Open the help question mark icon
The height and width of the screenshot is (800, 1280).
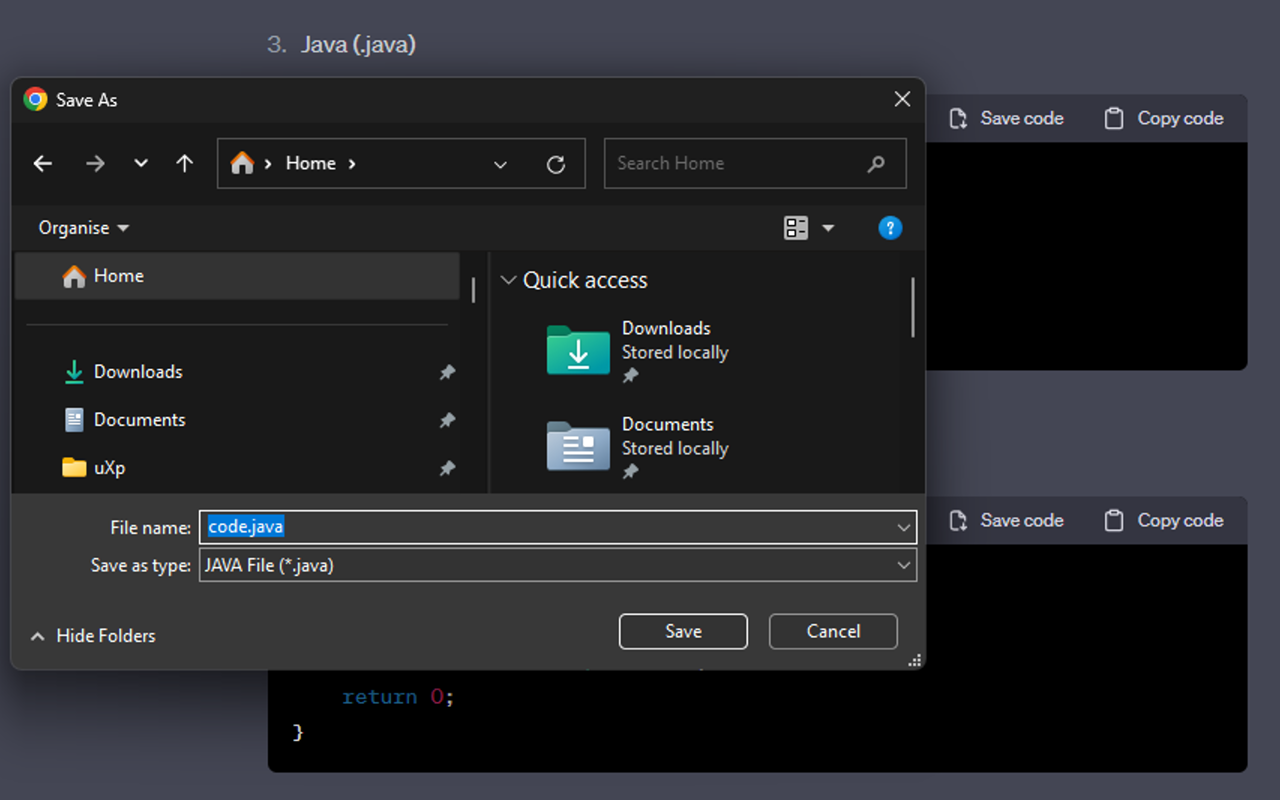coord(890,228)
